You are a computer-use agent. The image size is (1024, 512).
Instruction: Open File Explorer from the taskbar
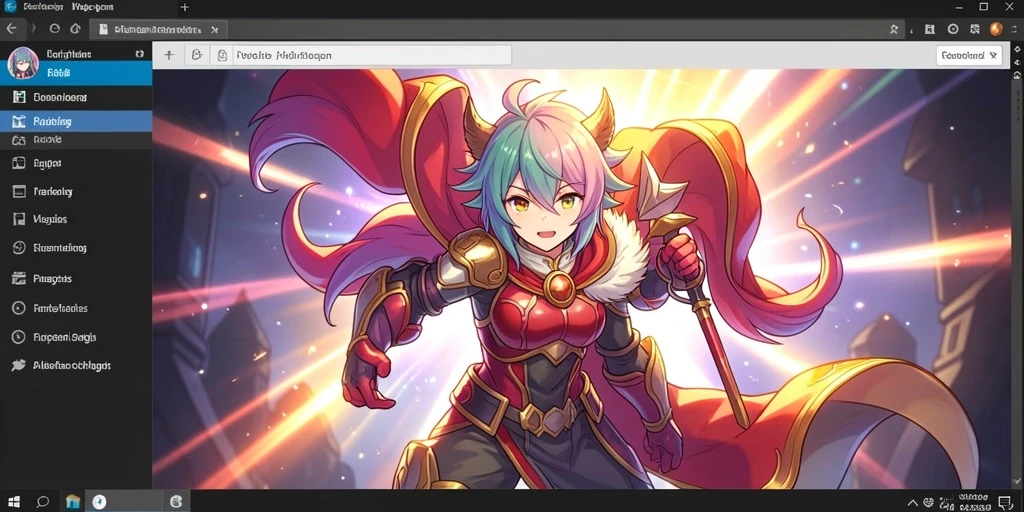point(73,502)
